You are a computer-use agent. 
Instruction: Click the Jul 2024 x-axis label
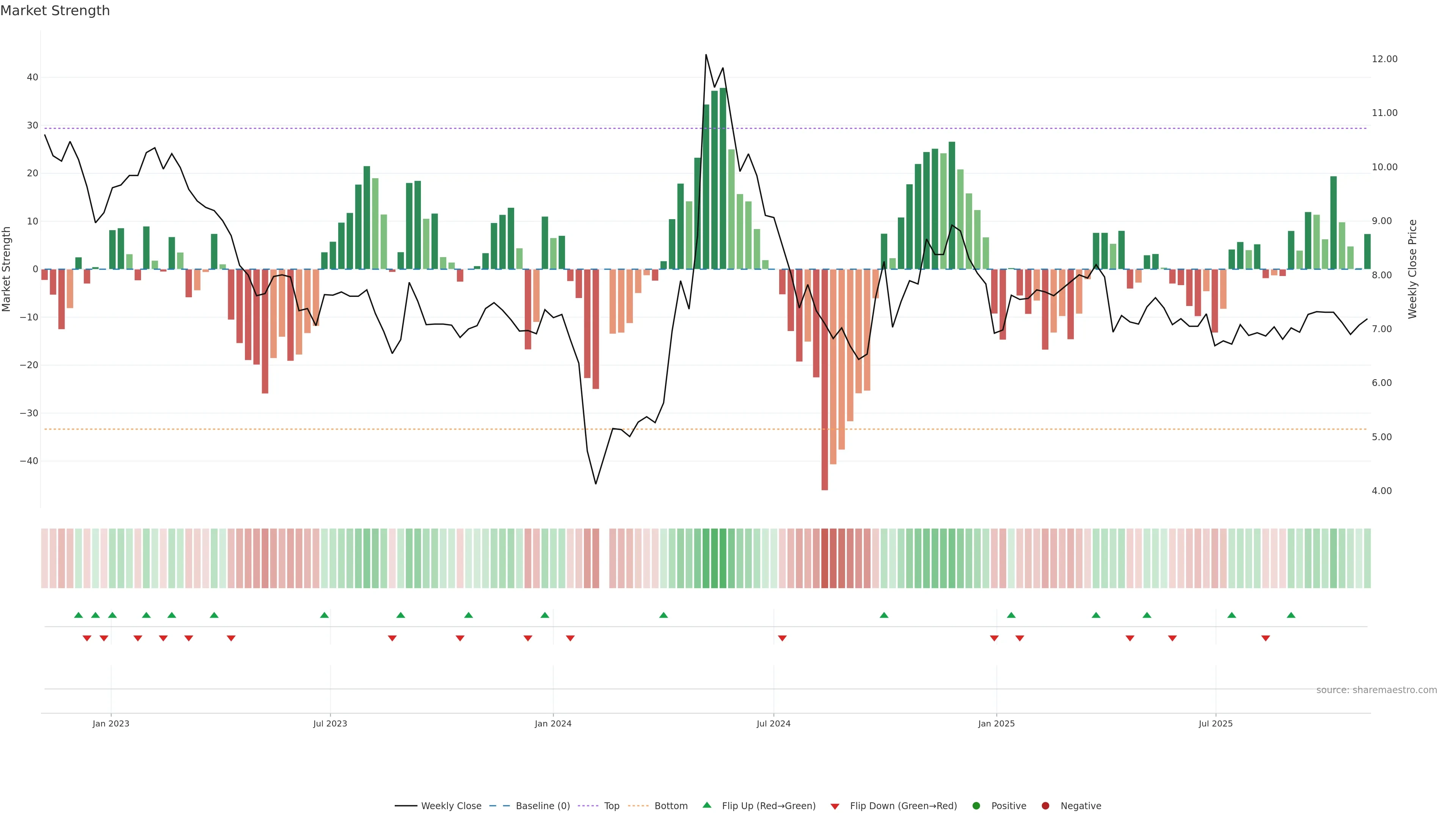click(773, 724)
